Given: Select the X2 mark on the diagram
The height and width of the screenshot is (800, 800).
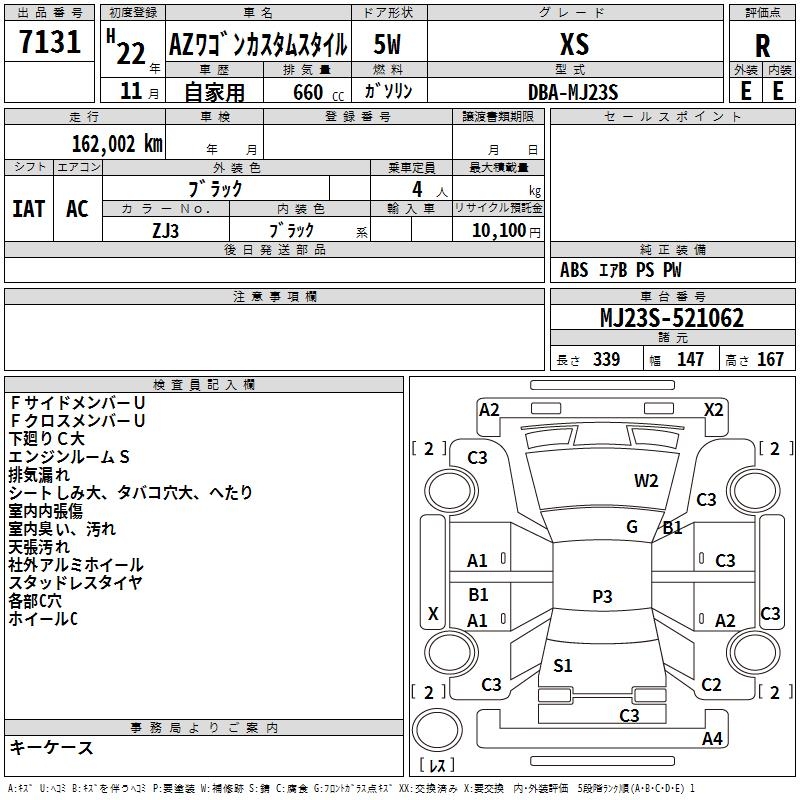Looking at the screenshot, I should point(713,410).
